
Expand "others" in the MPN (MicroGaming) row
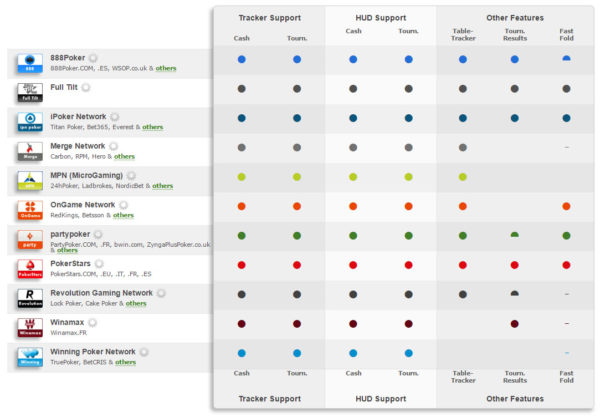point(162,186)
